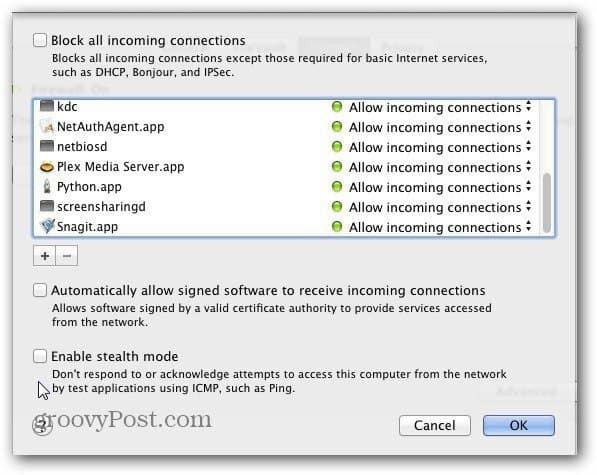The height and width of the screenshot is (475, 597).
Task: Click the Plex Media Server app icon
Action: point(47,167)
